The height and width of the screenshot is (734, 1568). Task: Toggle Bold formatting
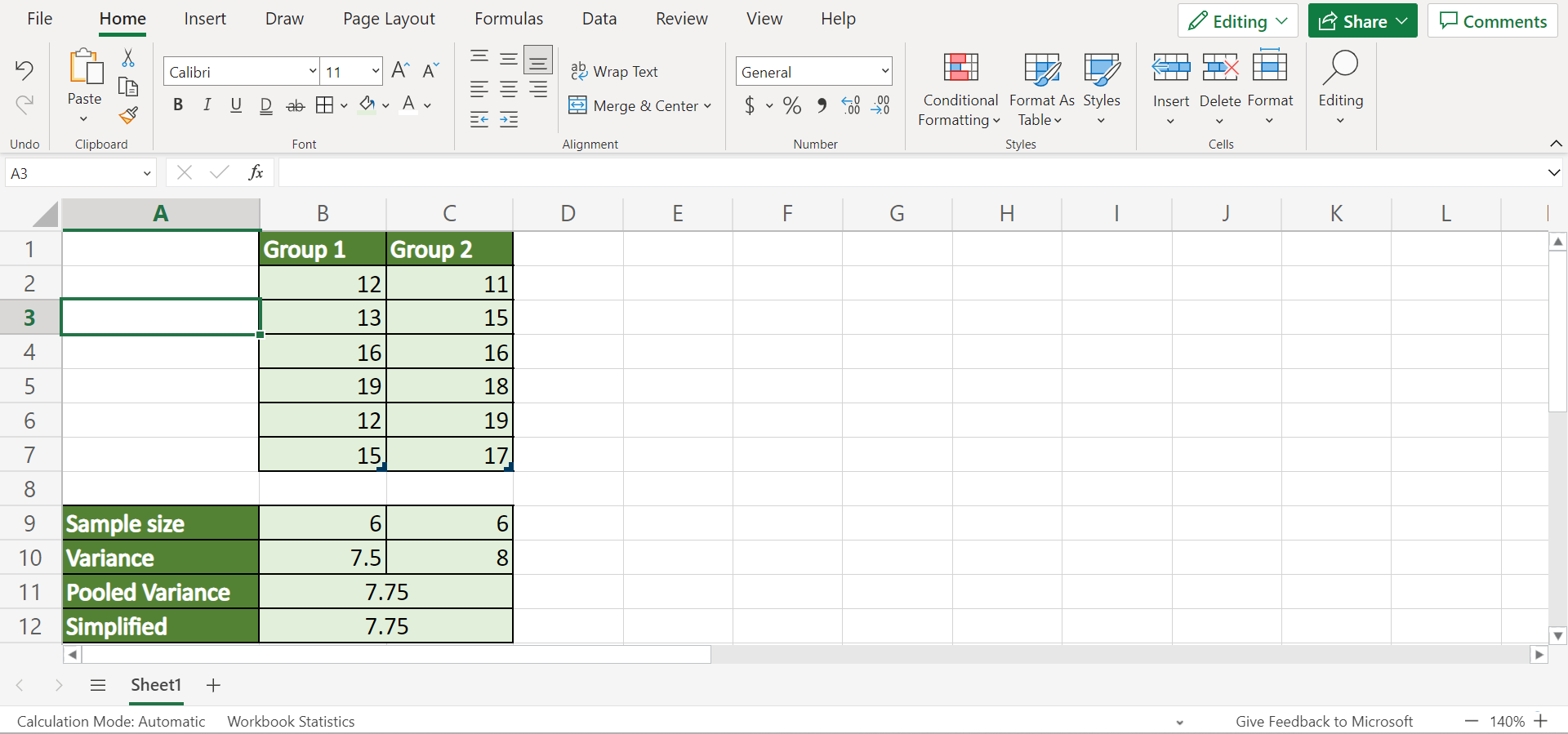coord(178,105)
